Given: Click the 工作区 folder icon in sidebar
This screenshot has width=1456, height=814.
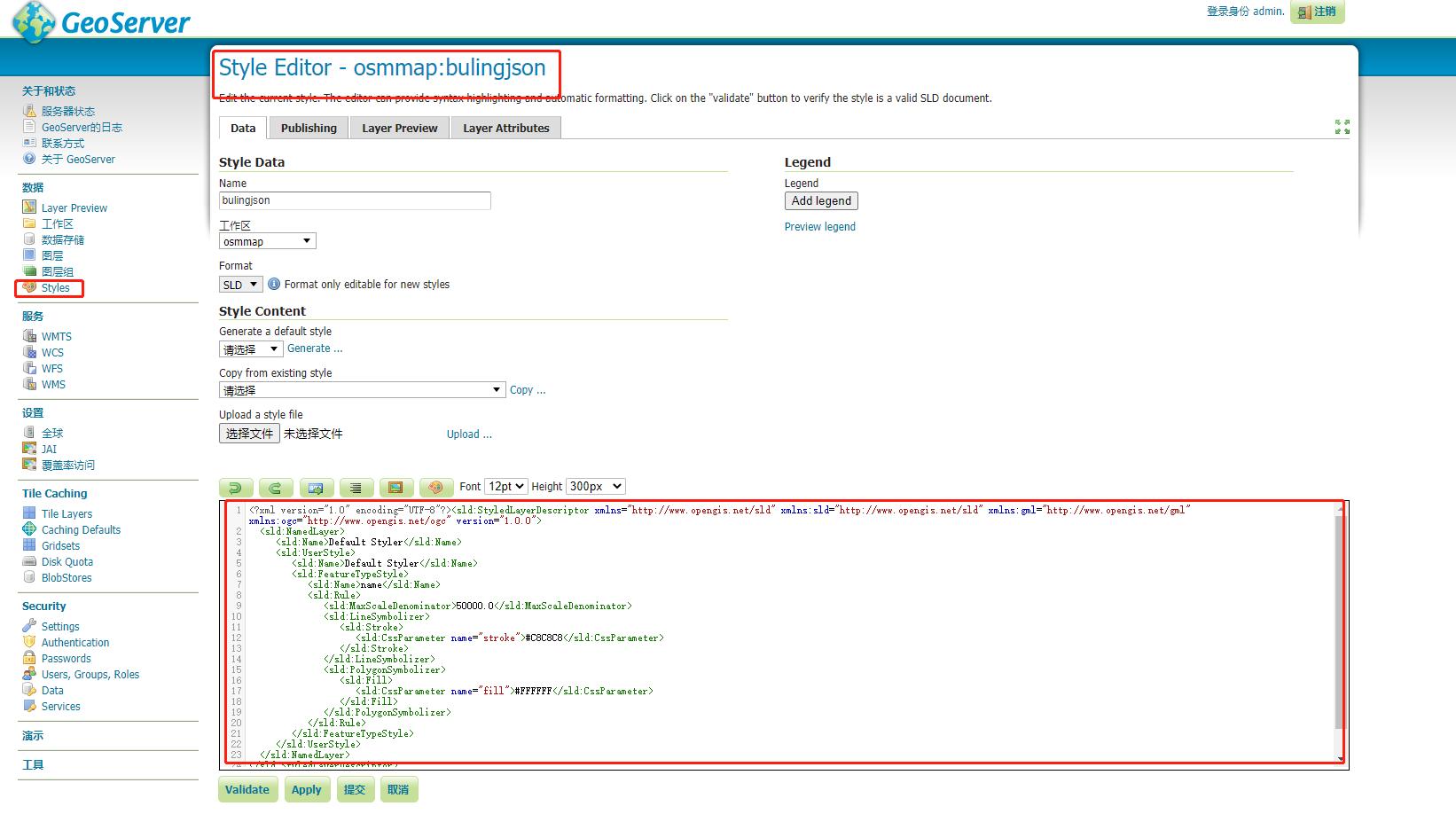Looking at the screenshot, I should click(29, 223).
